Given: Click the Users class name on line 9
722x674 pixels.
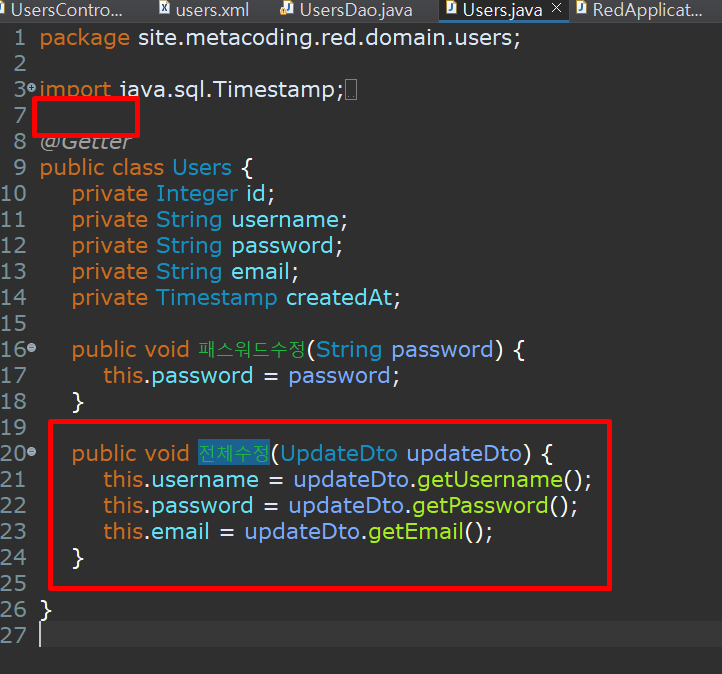Looking at the screenshot, I should coord(202,167).
